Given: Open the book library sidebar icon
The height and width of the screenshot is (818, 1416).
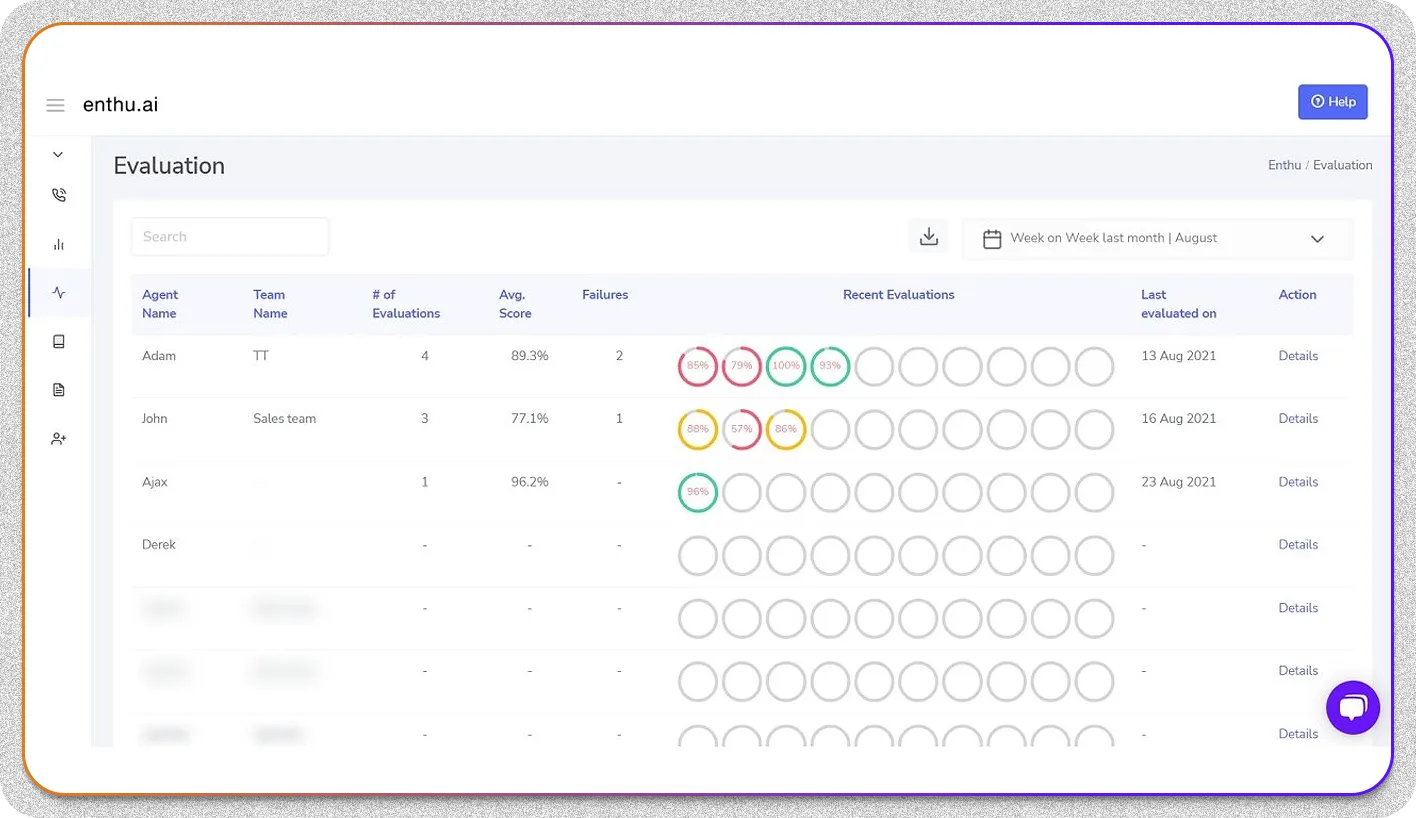Looking at the screenshot, I should (59, 342).
